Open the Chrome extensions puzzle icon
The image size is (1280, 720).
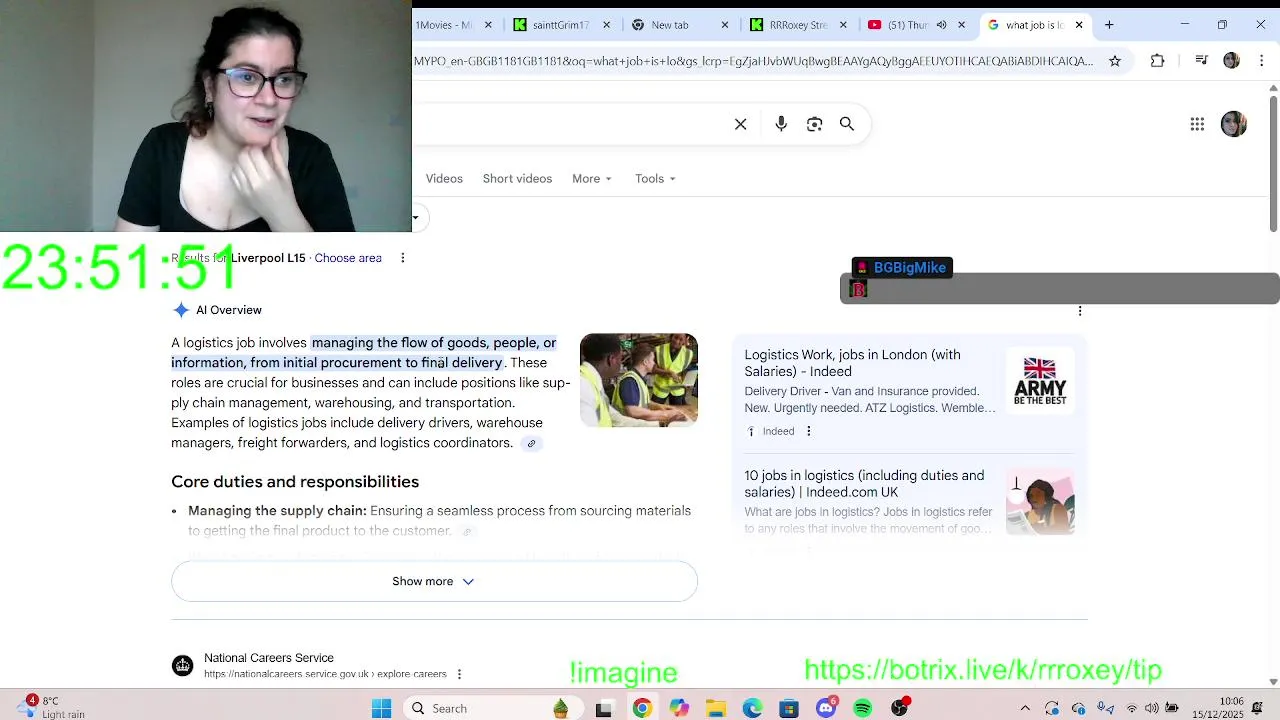1157,61
